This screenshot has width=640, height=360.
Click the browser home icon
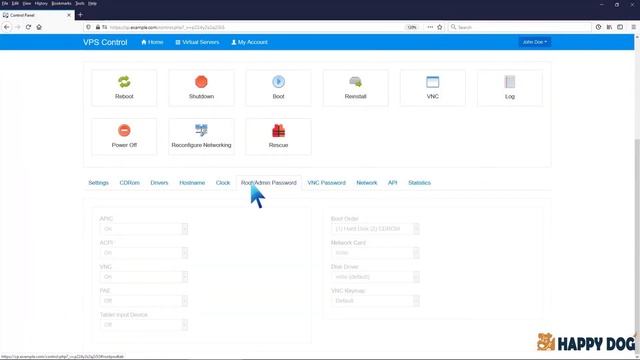click(x=39, y=27)
